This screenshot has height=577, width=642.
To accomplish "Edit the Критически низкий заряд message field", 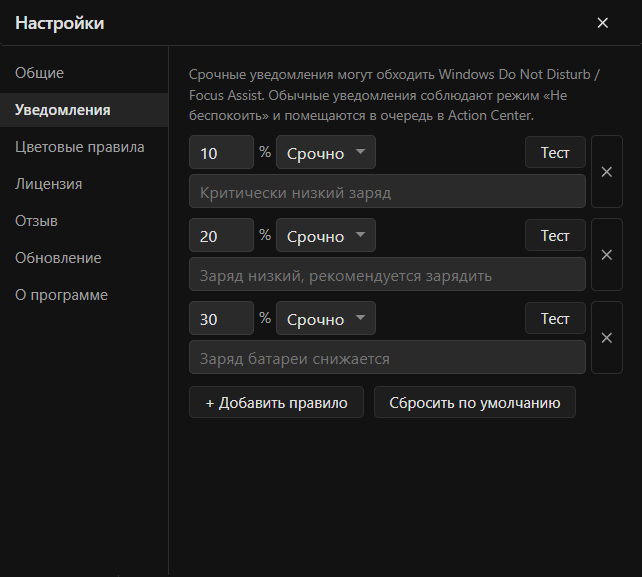I will click(x=387, y=191).
